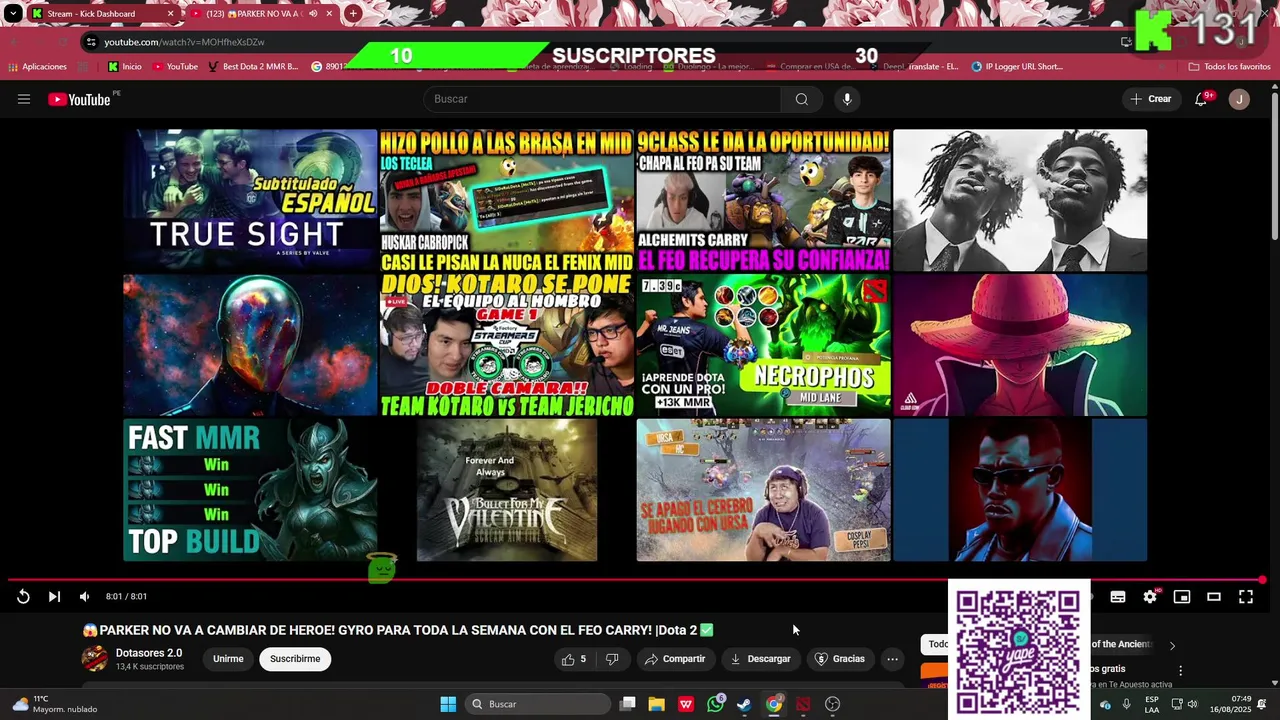The height and width of the screenshot is (720, 1280).
Task: Open IP Logger URL Shortener bookmark
Action: point(1017,67)
